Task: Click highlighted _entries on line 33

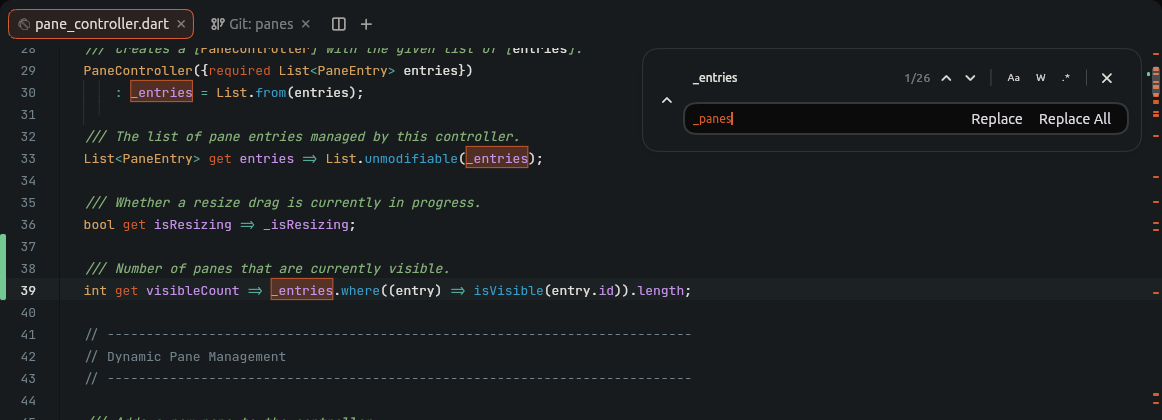Action: 497,159
